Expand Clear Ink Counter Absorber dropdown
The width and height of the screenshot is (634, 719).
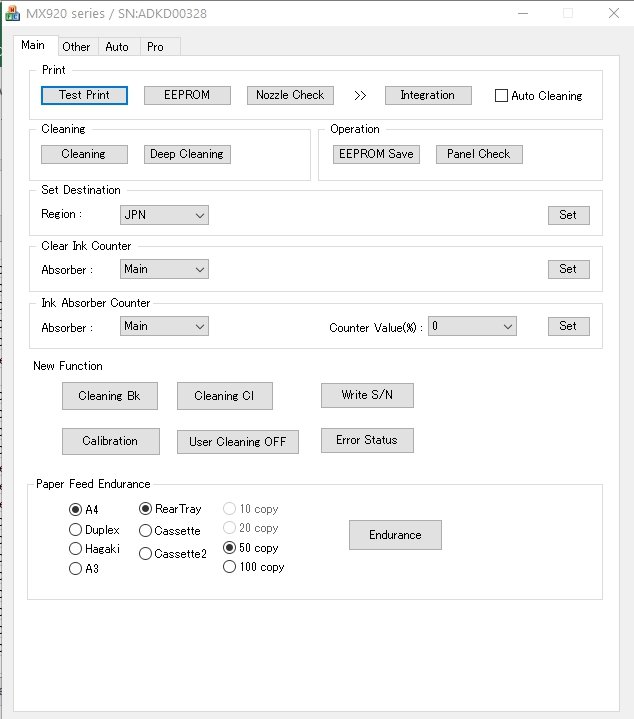[x=164, y=269]
